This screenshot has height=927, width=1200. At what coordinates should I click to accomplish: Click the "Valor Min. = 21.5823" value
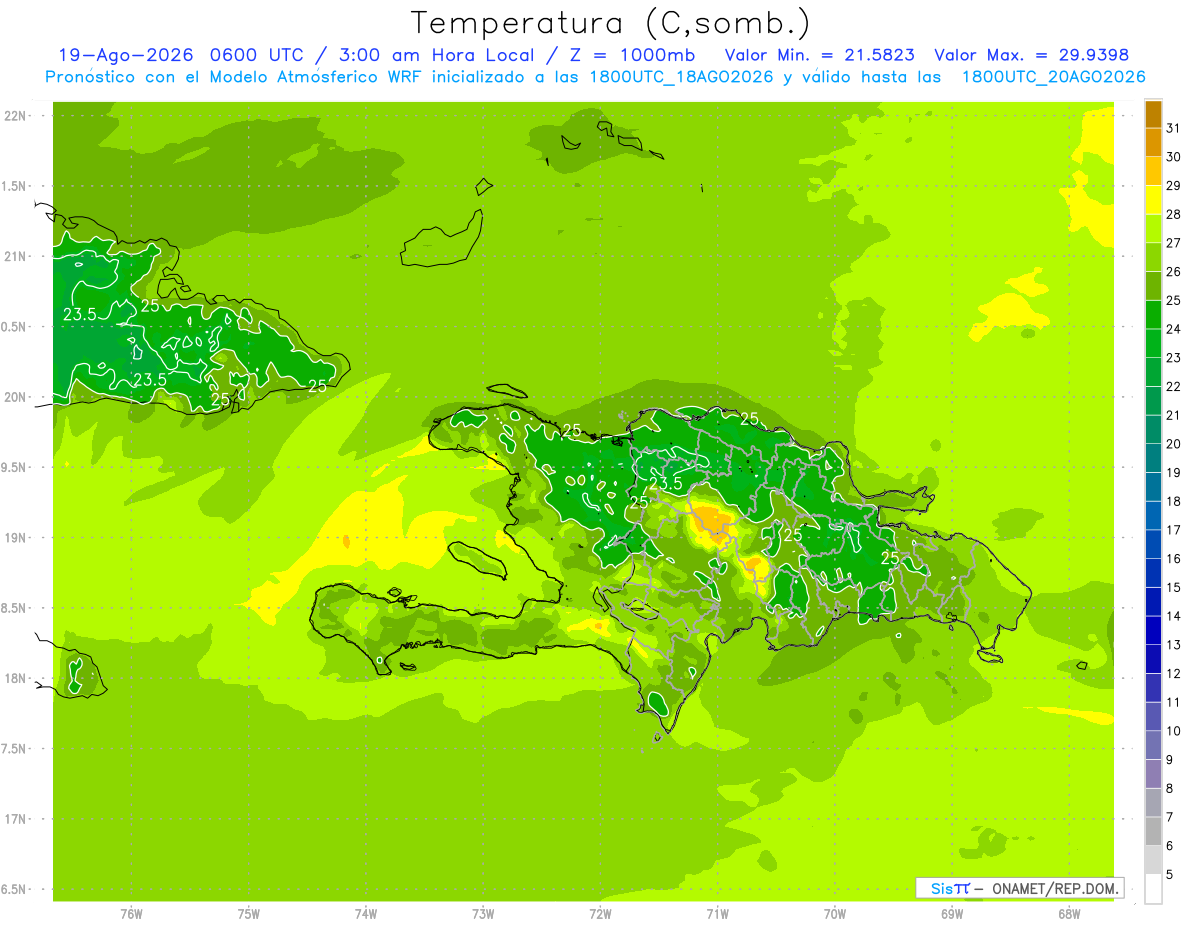pyautogui.click(x=819, y=55)
